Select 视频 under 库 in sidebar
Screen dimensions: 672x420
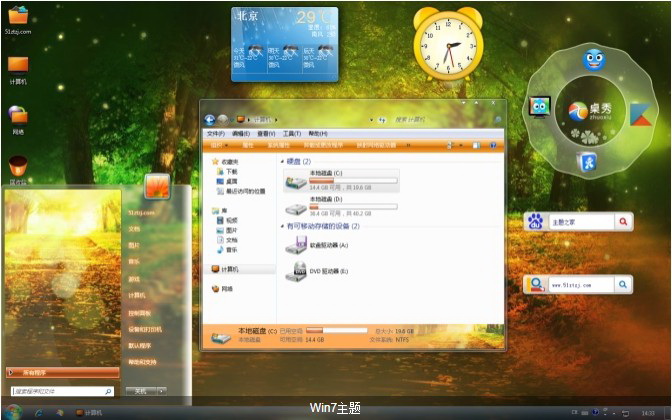[227, 220]
